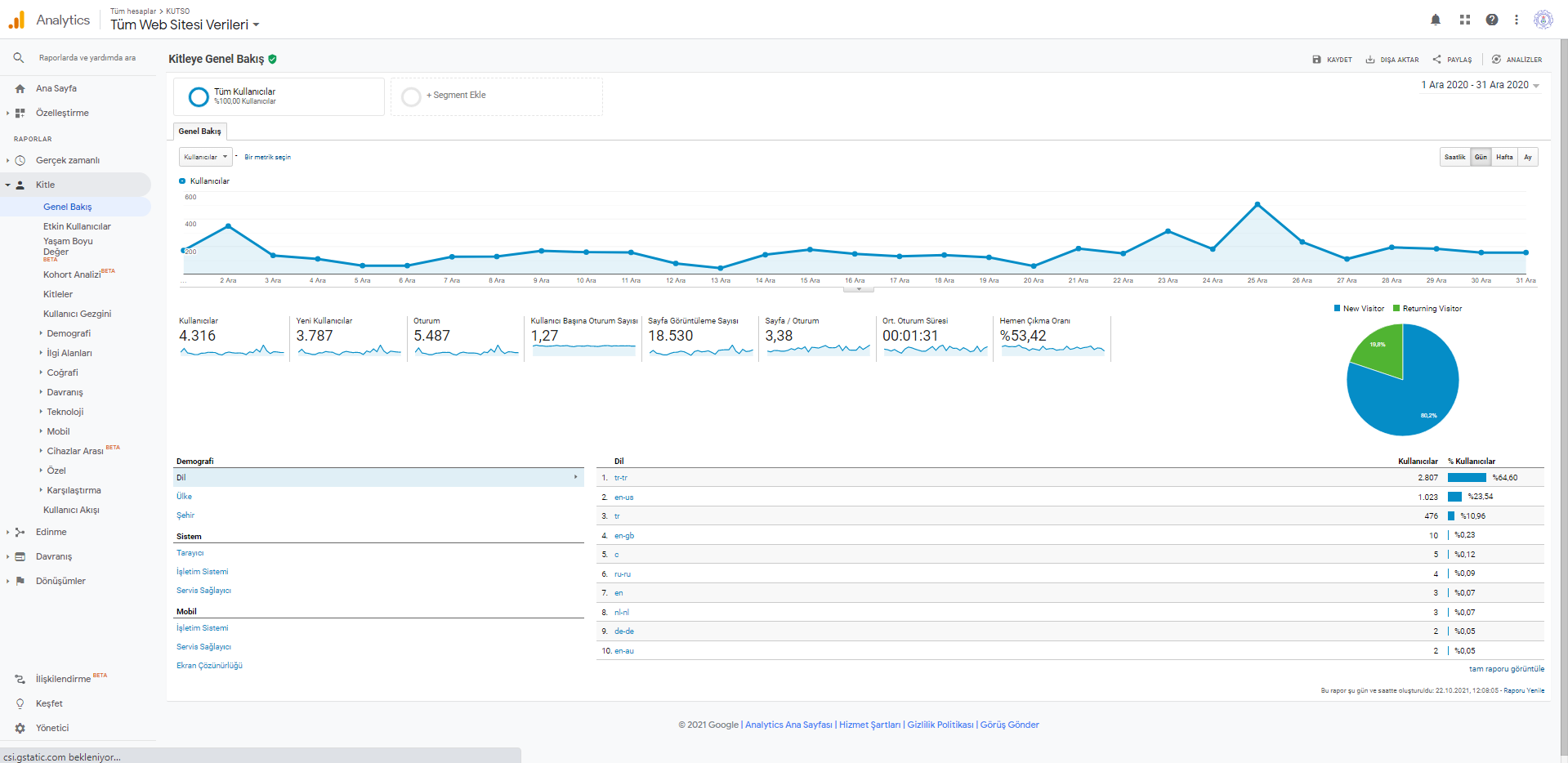The width and height of the screenshot is (1568, 763).
Task: Click the en-us language row link
Action: (x=623, y=498)
